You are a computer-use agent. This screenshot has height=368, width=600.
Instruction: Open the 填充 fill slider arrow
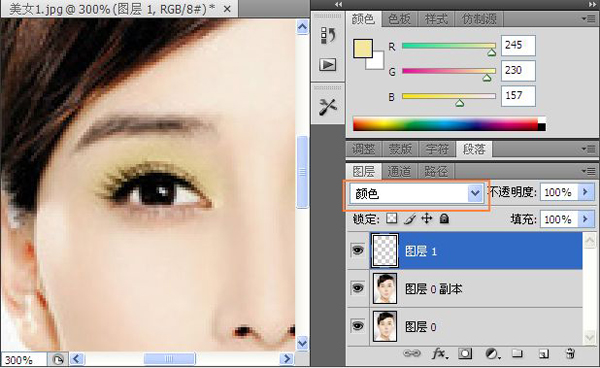tap(586, 219)
